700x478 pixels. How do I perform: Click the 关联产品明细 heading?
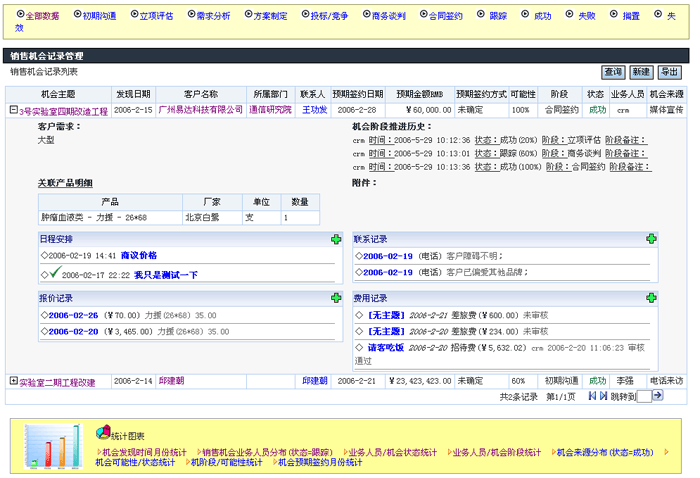65,183
